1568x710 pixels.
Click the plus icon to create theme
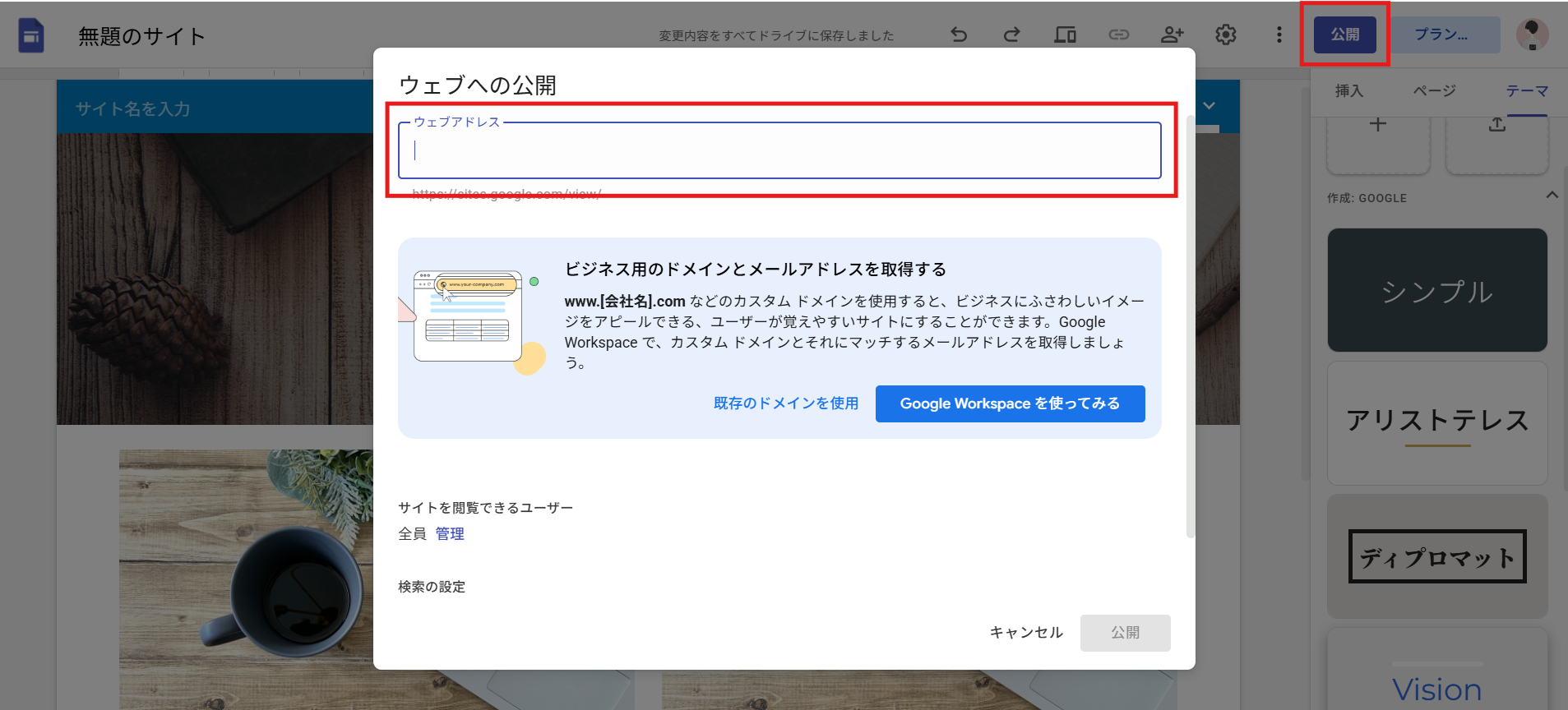point(1378,125)
